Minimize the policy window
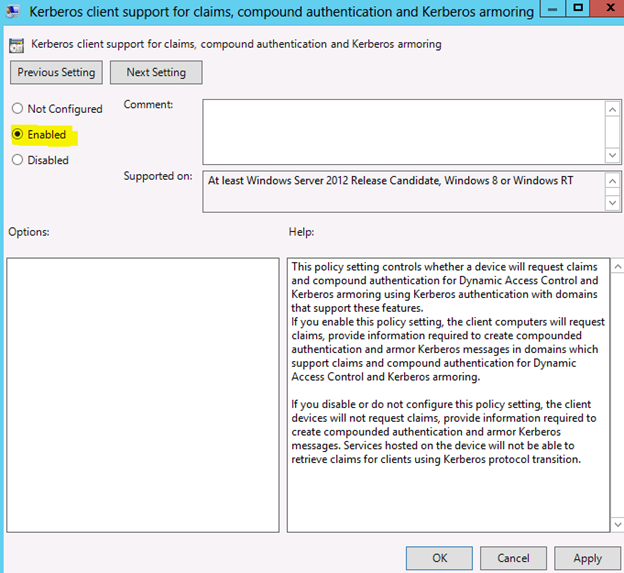 [552, 8]
